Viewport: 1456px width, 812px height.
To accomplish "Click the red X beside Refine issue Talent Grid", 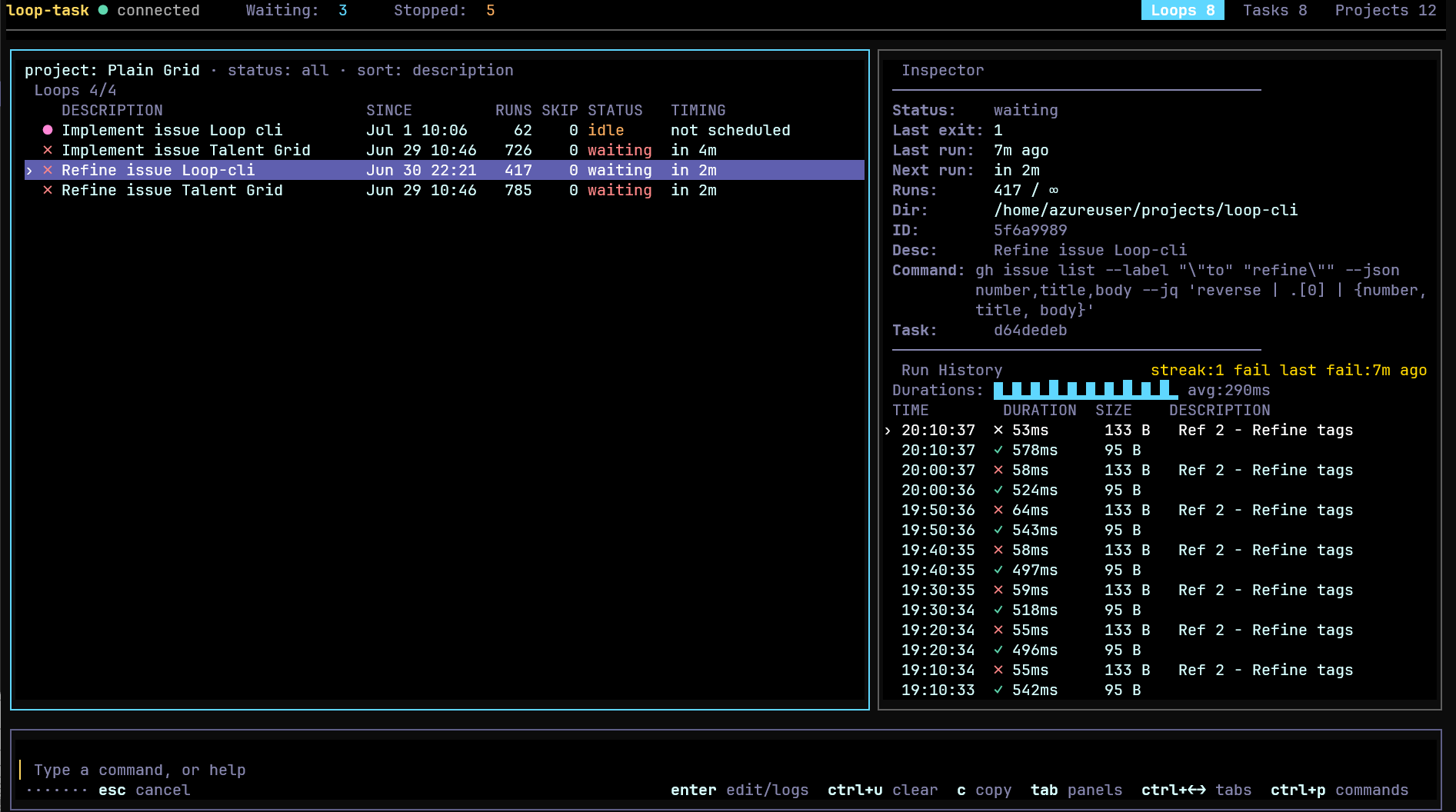I will (x=48, y=190).
